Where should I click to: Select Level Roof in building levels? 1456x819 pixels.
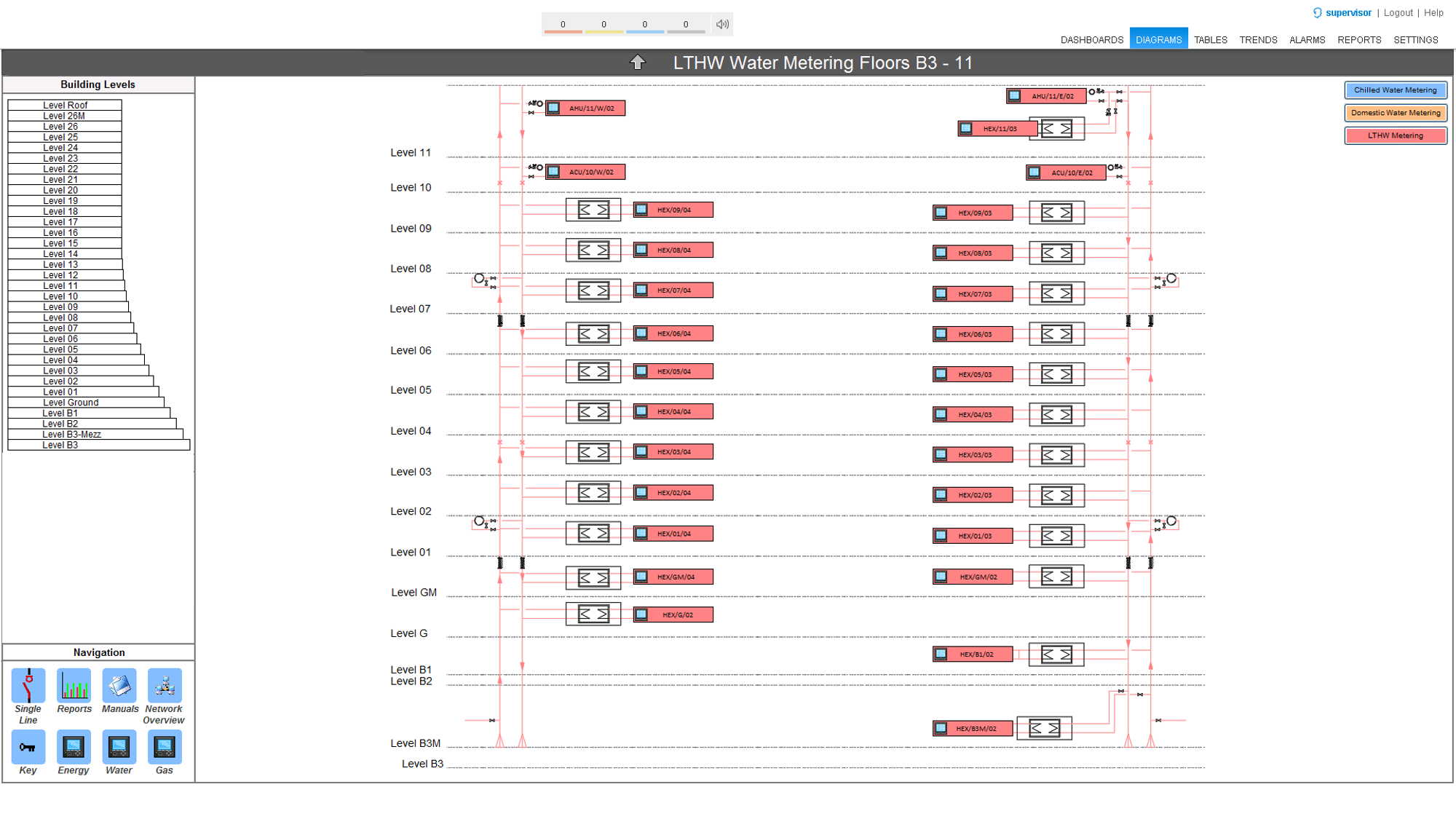coord(65,105)
